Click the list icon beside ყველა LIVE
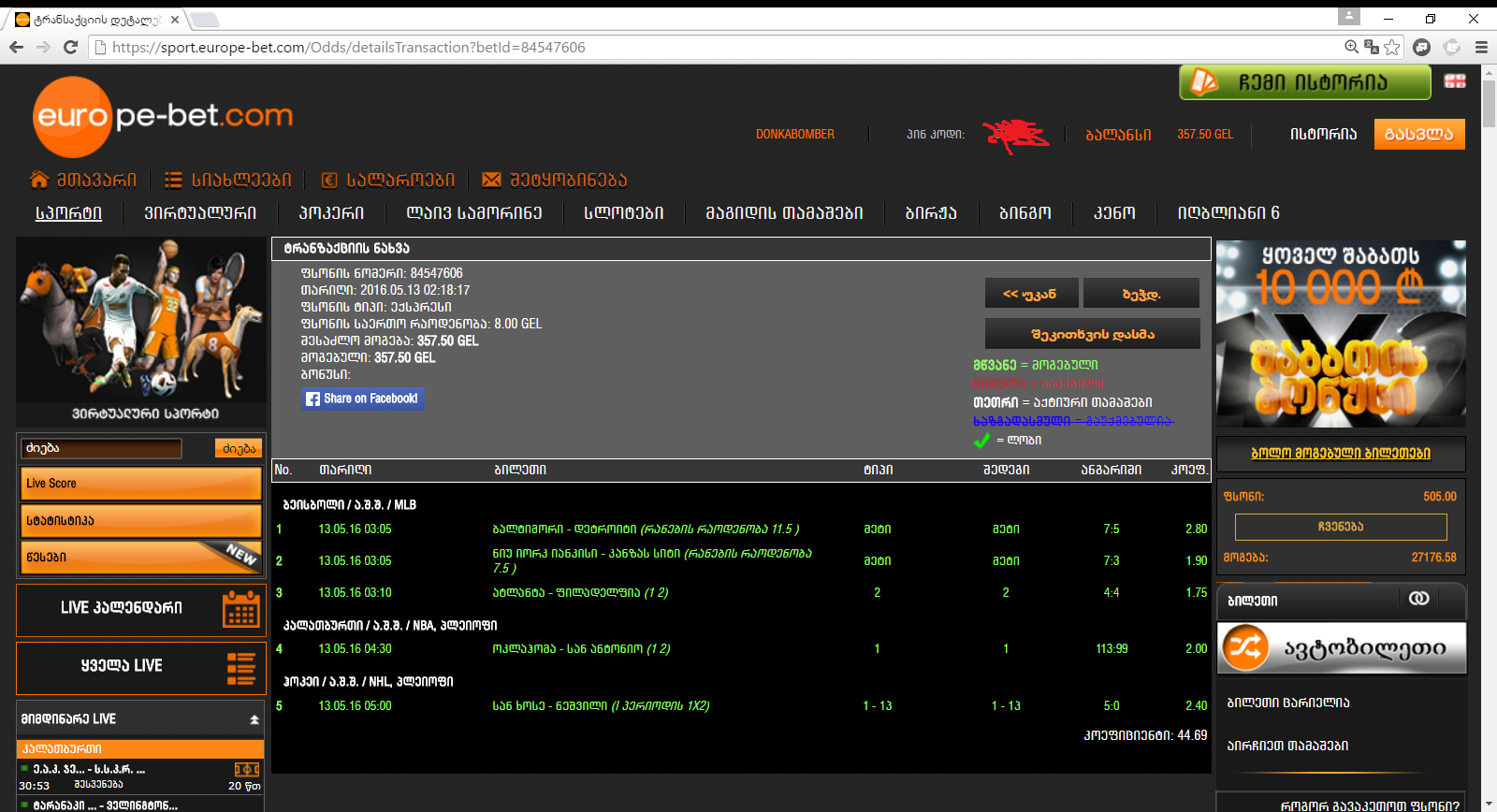 pyautogui.click(x=240, y=668)
